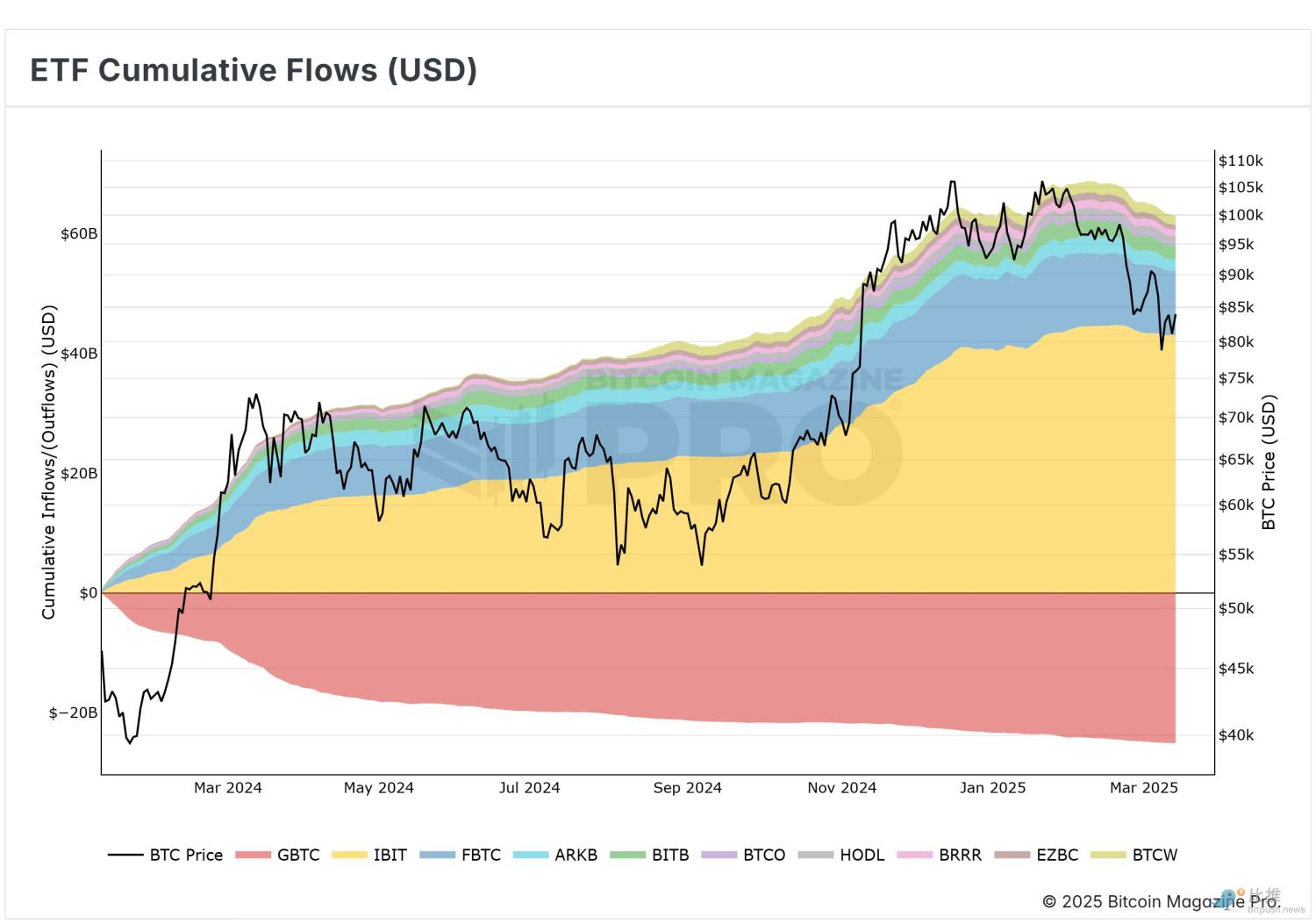The width and height of the screenshot is (1316, 924).
Task: Click the ETF Cumulative Flows (USD) title
Action: pos(254,69)
